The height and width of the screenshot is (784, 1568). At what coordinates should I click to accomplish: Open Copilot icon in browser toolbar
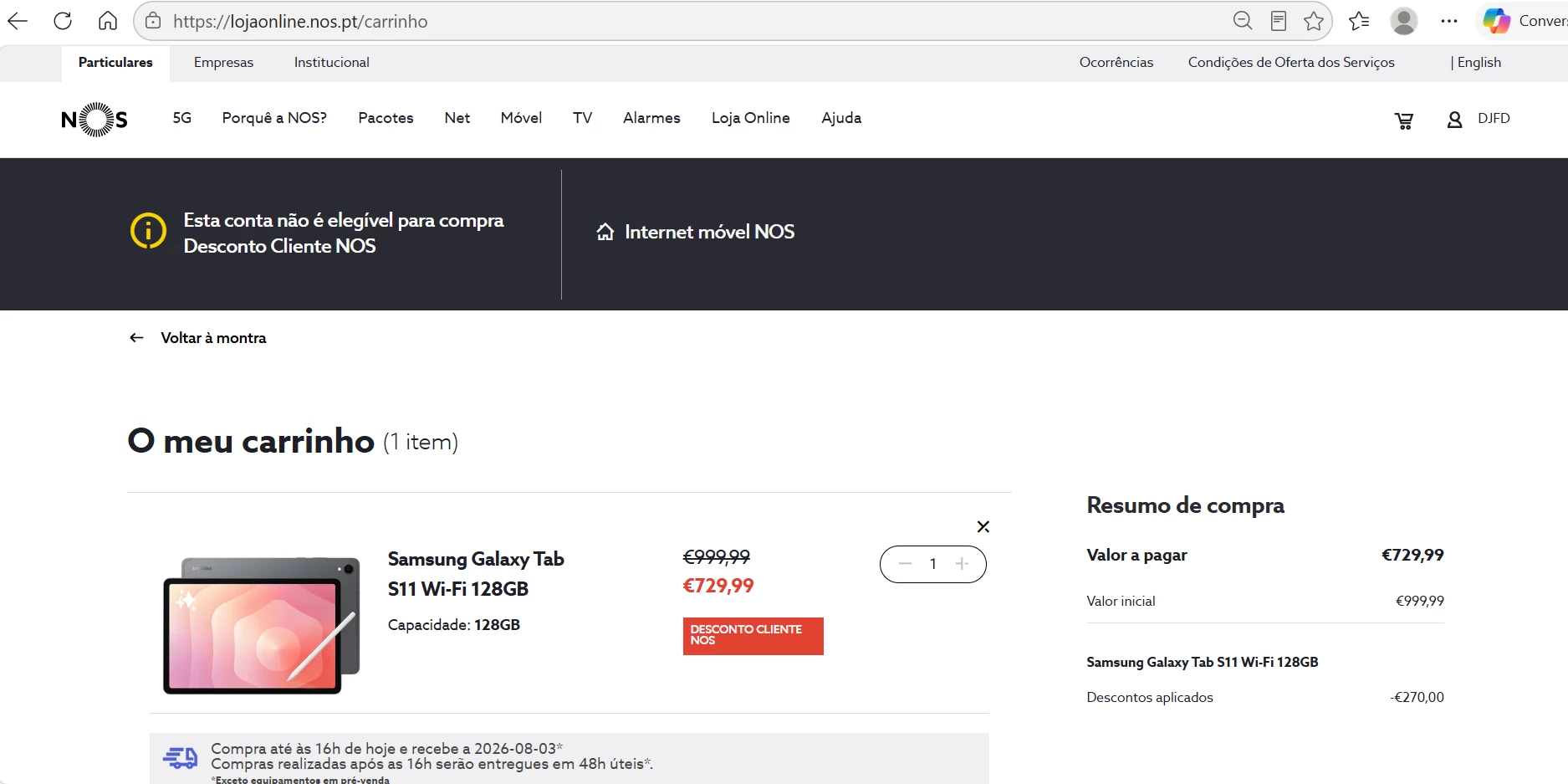coord(1496,21)
